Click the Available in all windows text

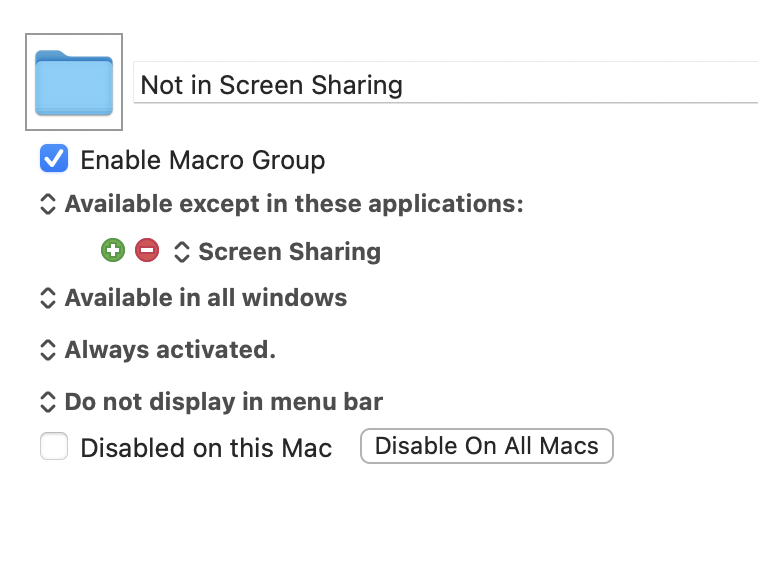coord(206,298)
